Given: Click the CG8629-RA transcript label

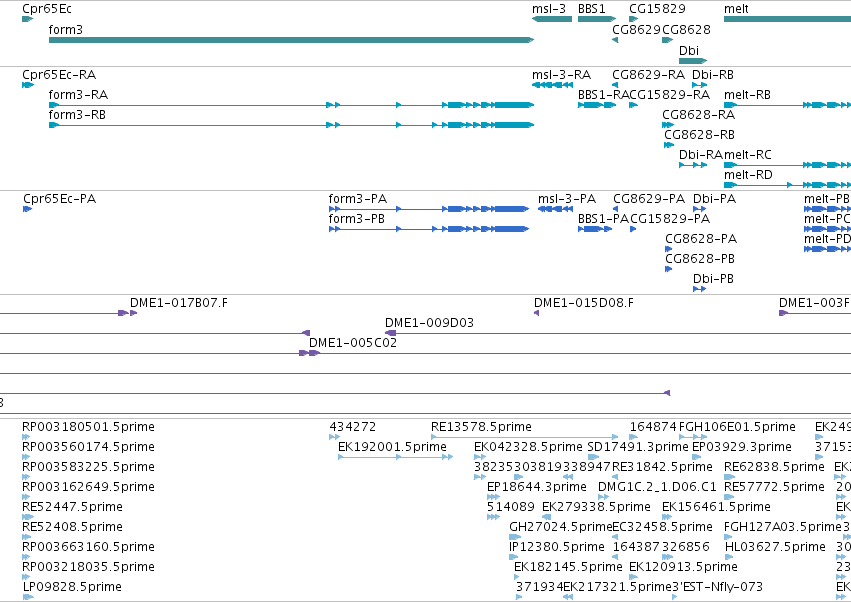Looking at the screenshot, I should 649,74.
